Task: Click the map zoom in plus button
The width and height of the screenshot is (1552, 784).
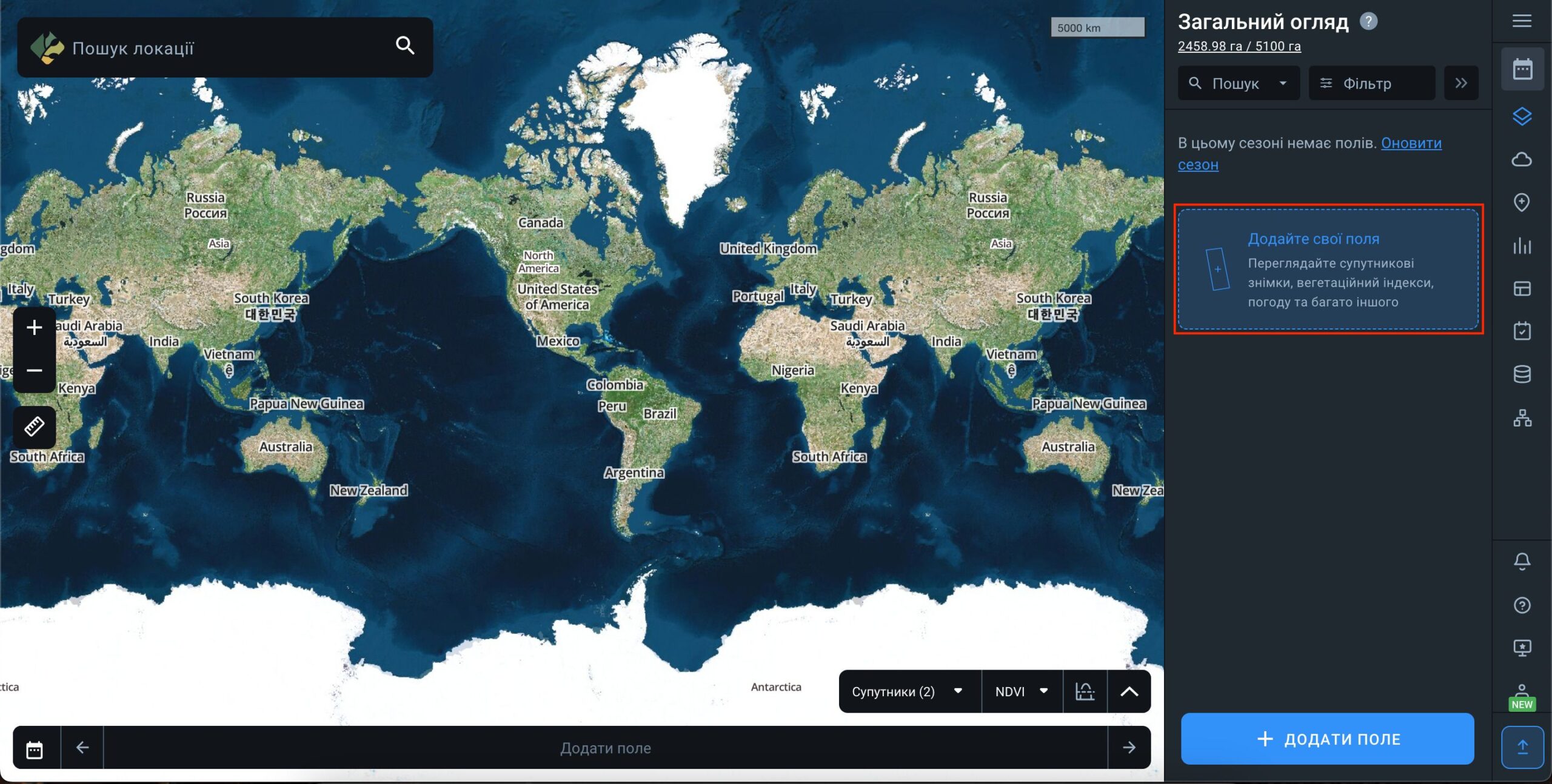Action: tap(34, 328)
